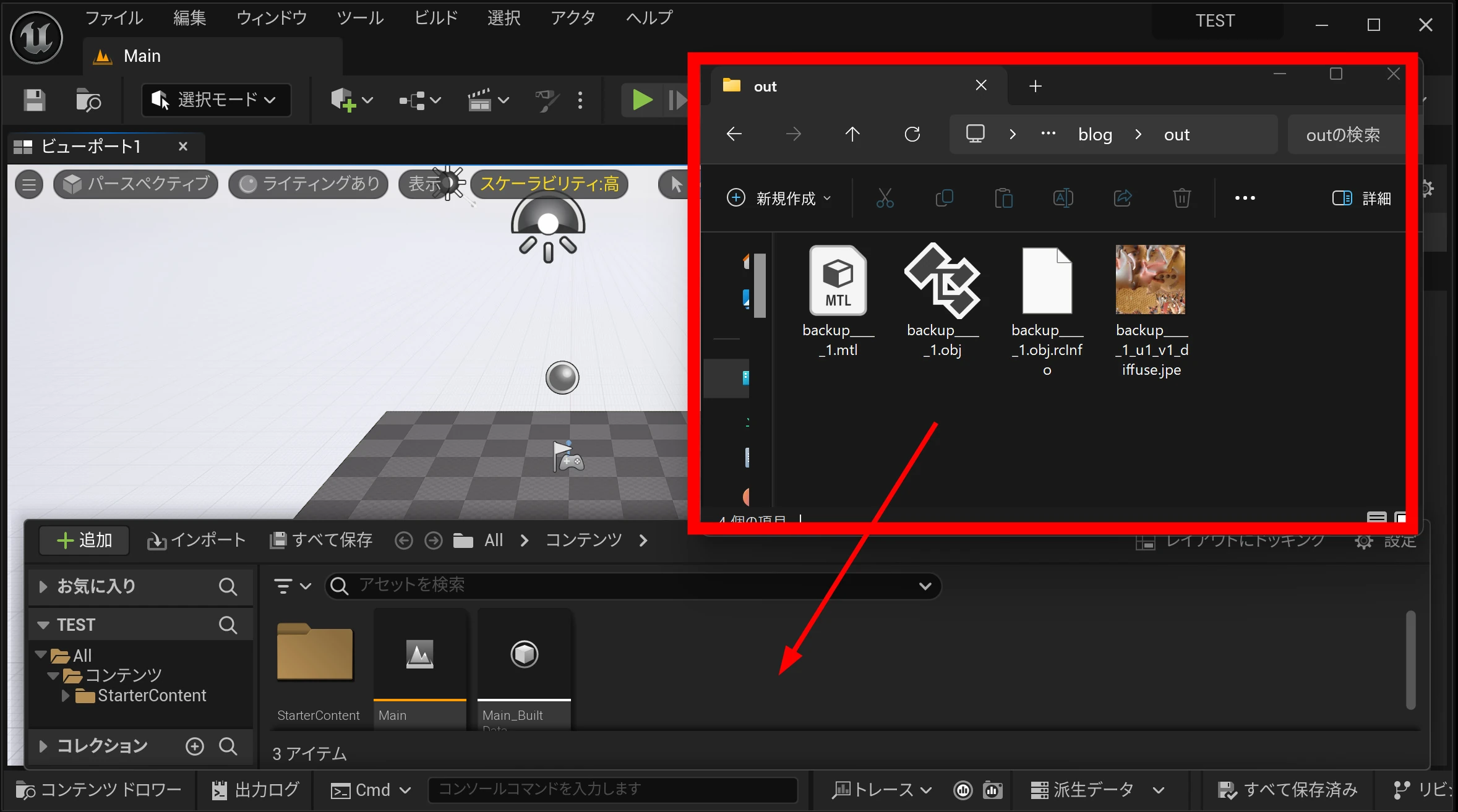1458x812 pixels.
Task: Click the refresh icon in Explorer
Action: (912, 134)
